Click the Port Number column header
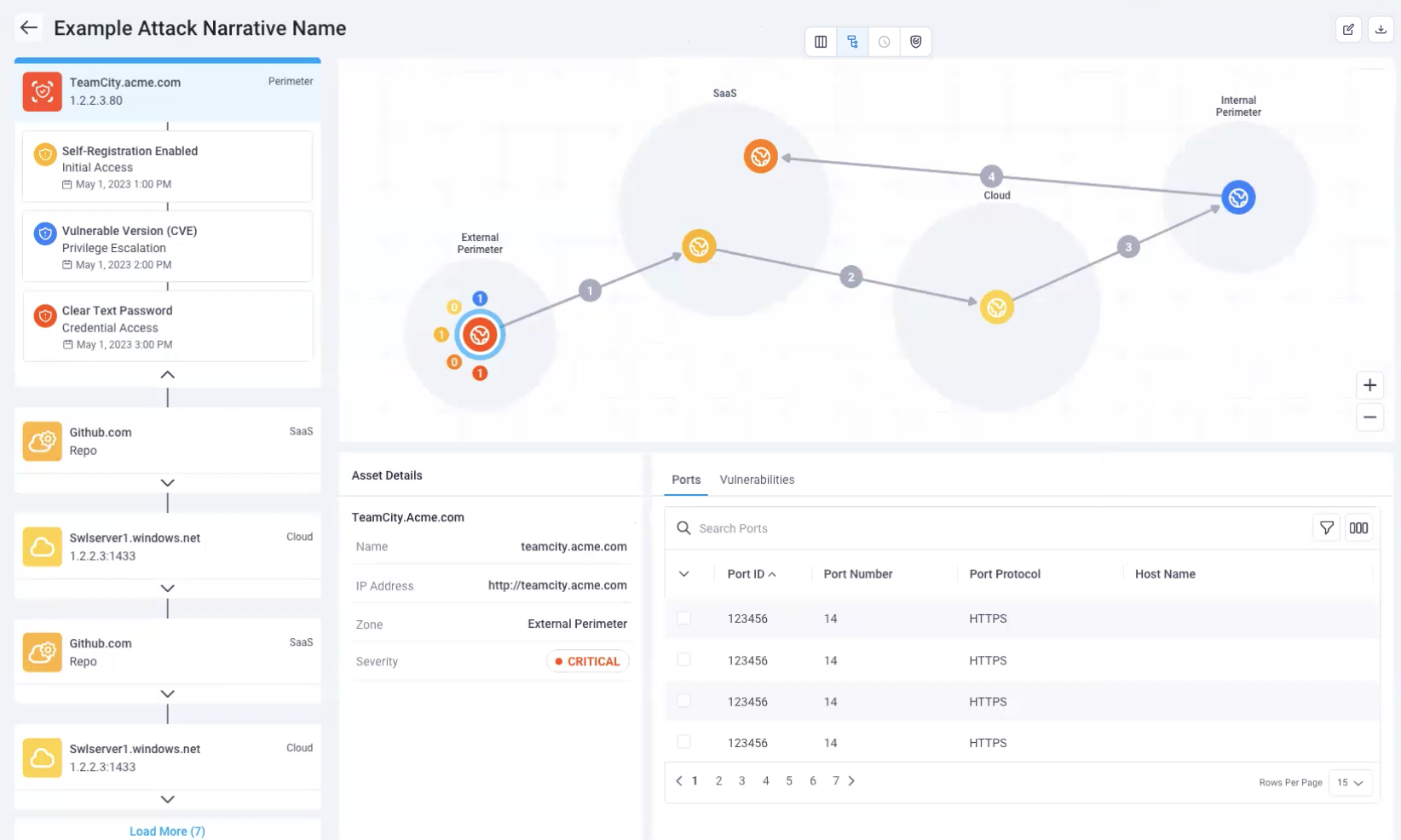Viewport: 1401px width, 840px height. [858, 574]
